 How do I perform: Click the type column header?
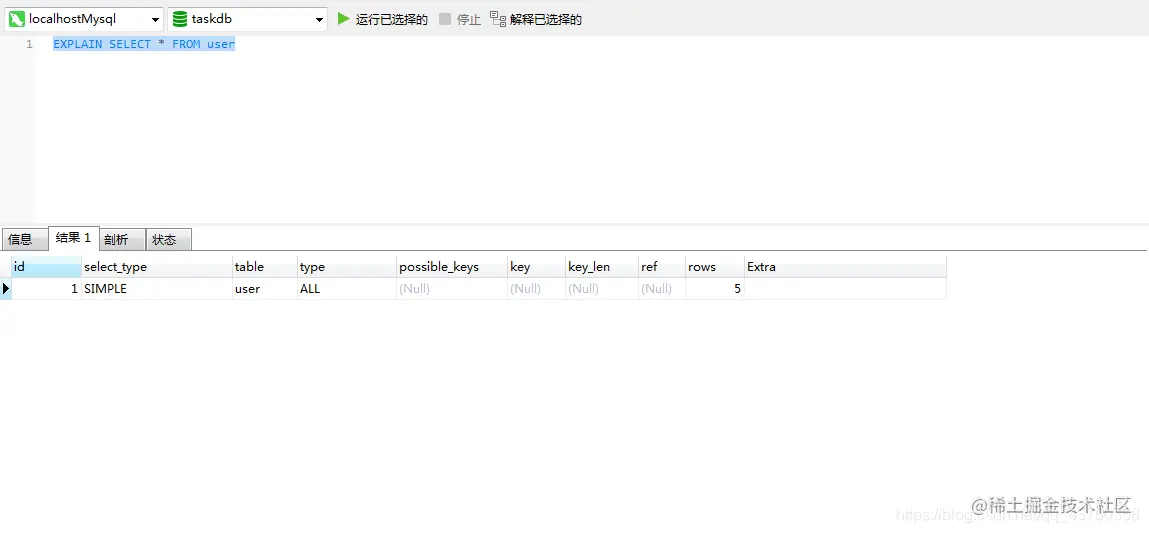point(347,267)
